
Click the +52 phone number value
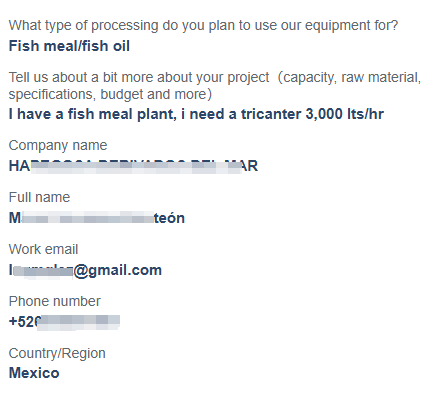[x=64, y=322]
